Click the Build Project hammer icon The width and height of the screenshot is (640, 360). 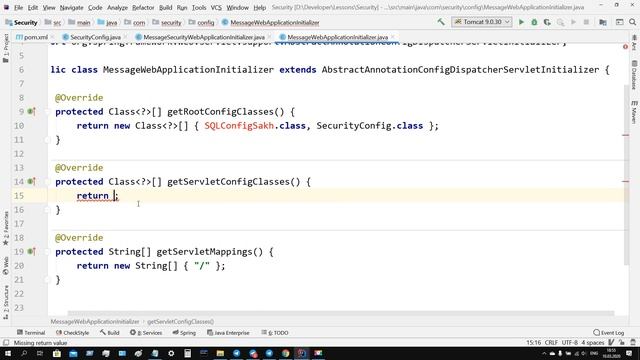[441, 22]
